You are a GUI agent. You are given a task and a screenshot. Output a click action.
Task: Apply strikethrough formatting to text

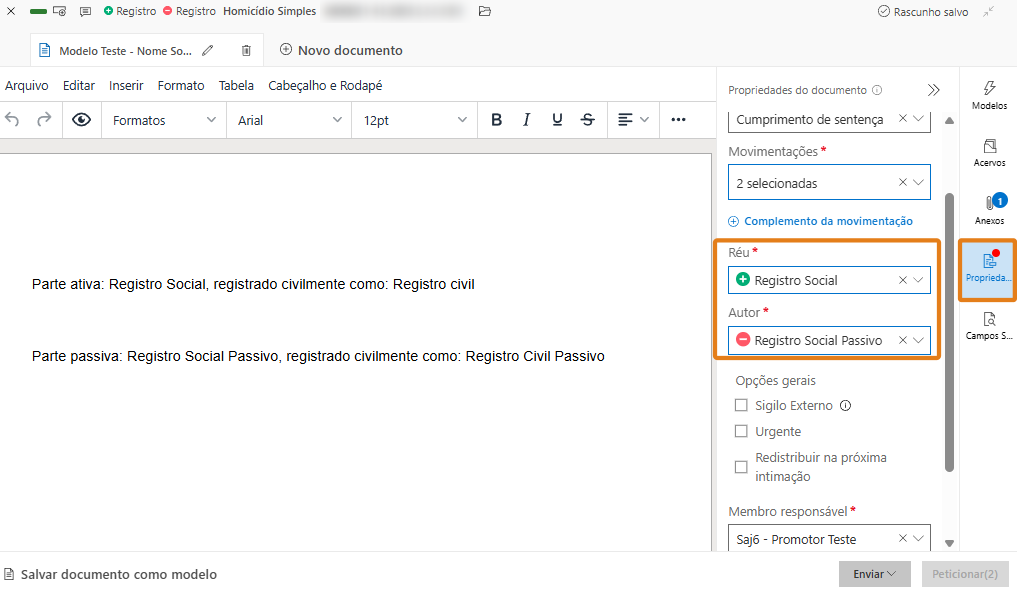coord(587,119)
